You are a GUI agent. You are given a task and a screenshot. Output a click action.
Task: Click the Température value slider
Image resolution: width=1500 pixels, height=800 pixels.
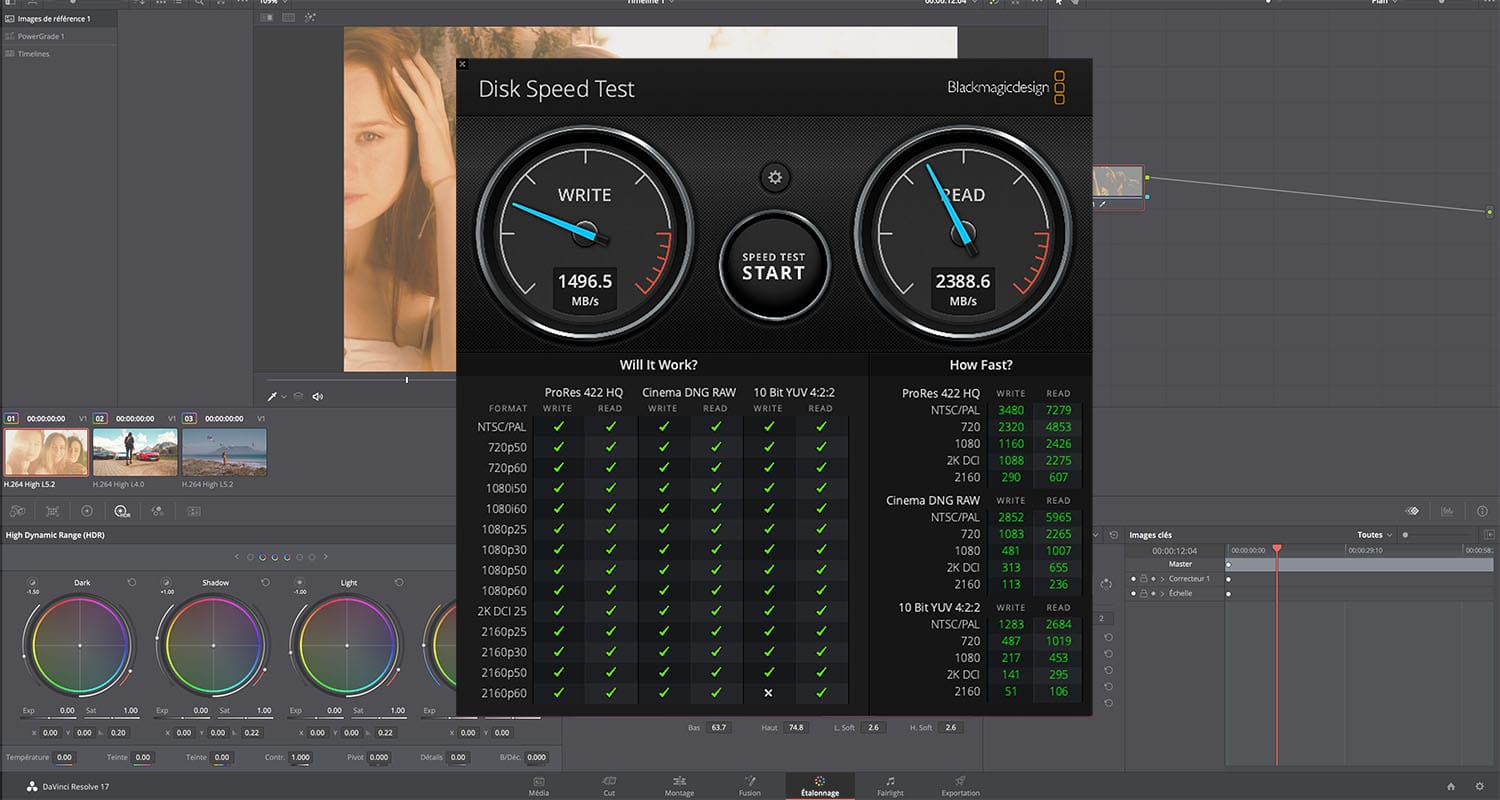tap(64, 757)
